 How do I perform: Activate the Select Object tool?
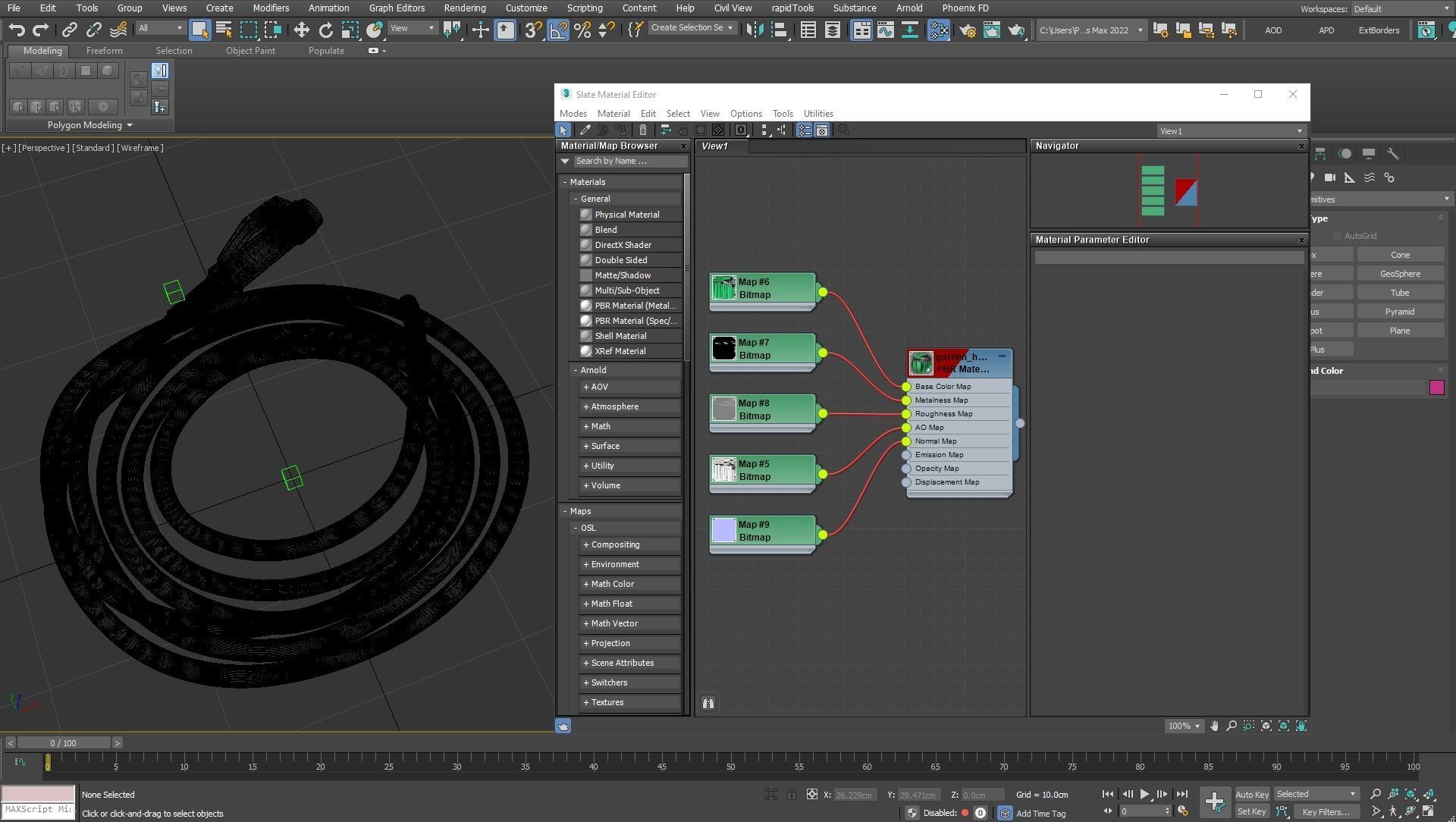pyautogui.click(x=199, y=30)
